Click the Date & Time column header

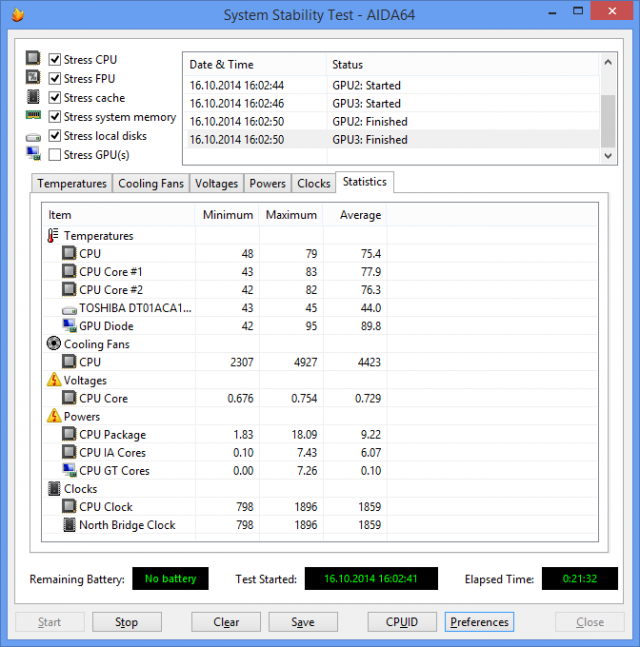tap(255, 64)
